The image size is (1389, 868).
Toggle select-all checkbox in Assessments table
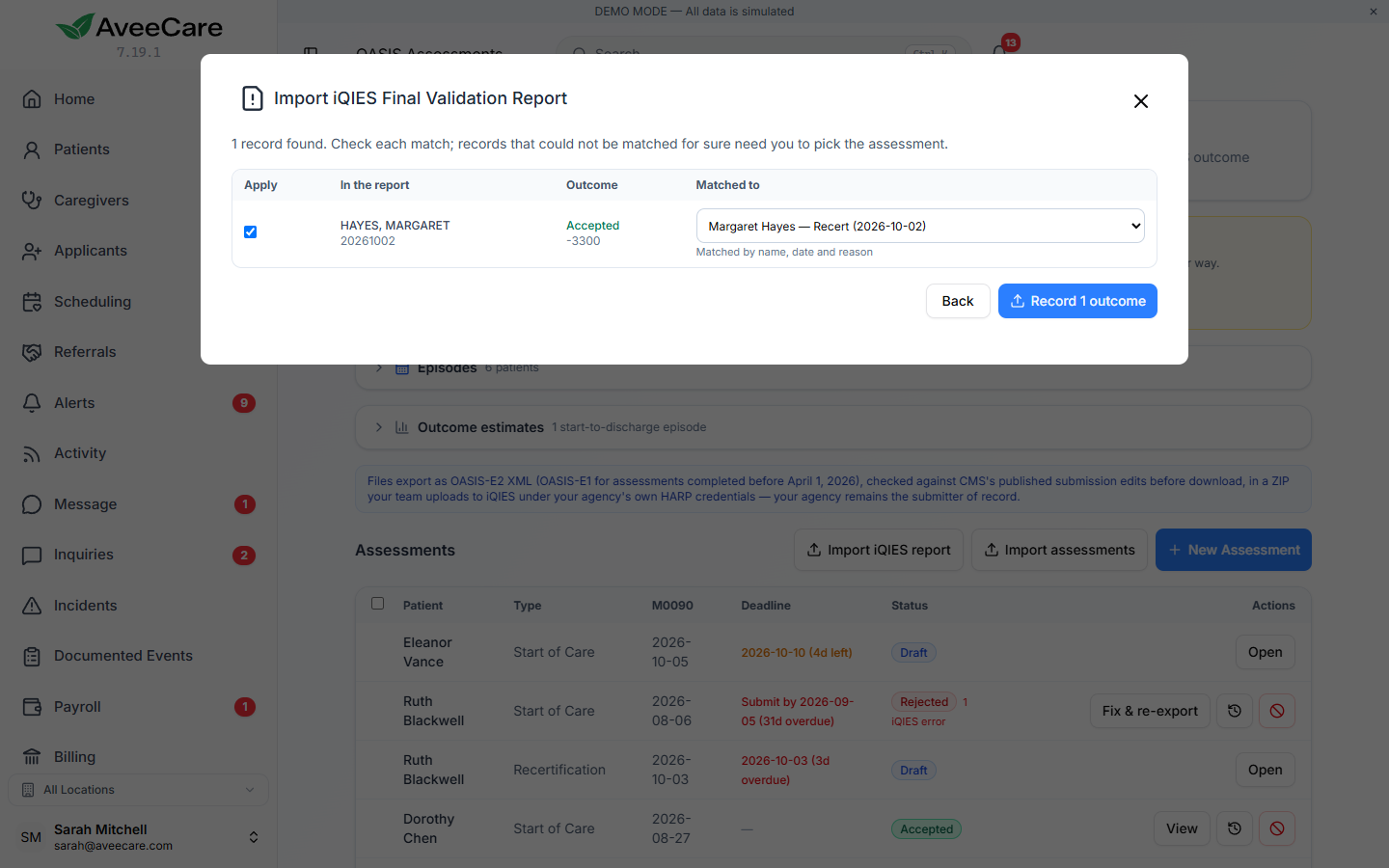coord(378,604)
